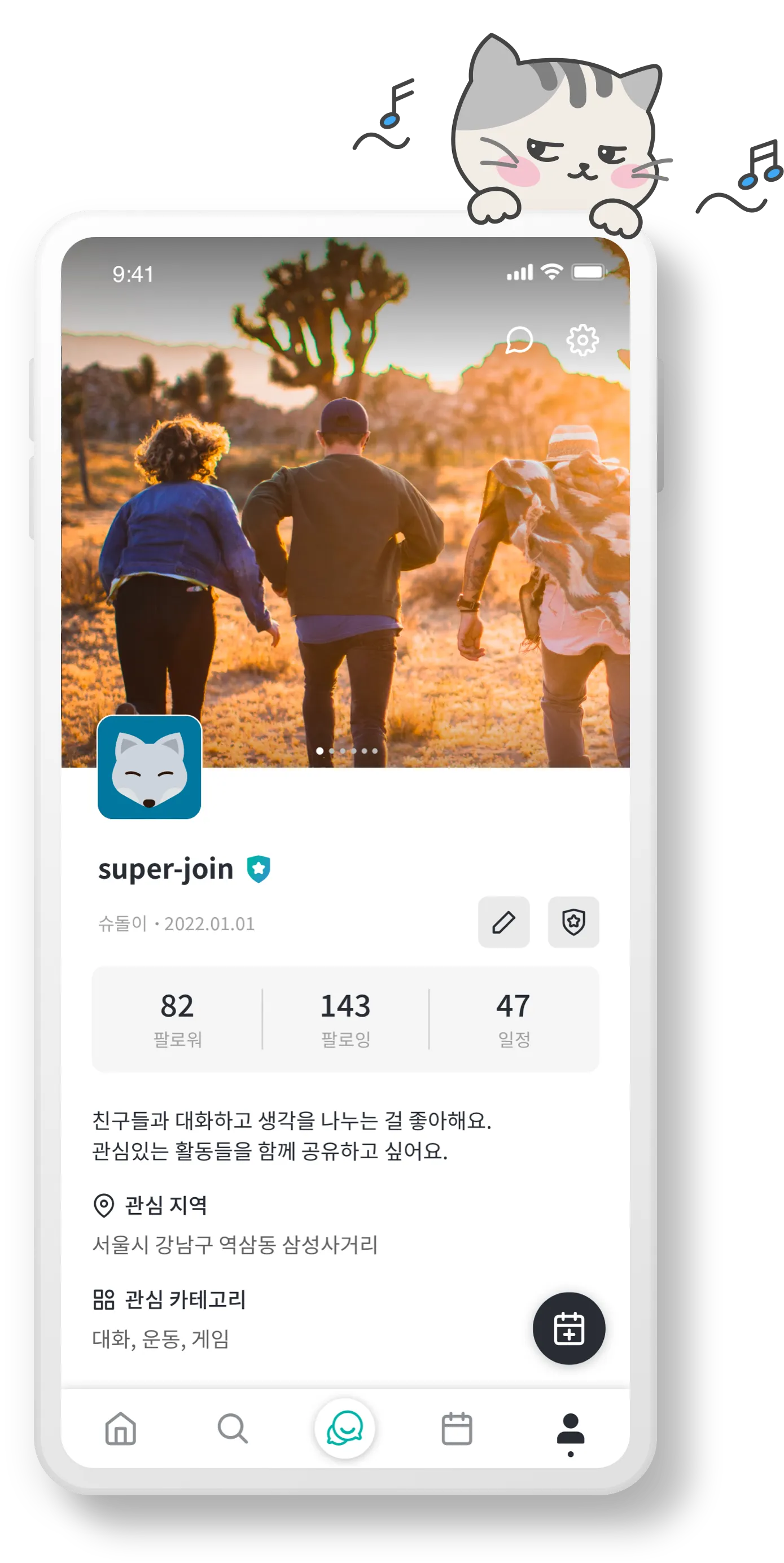Viewport: 784px width, 1563px height.
Task: Tap the cover photo page indicator dots
Action: click(x=347, y=751)
